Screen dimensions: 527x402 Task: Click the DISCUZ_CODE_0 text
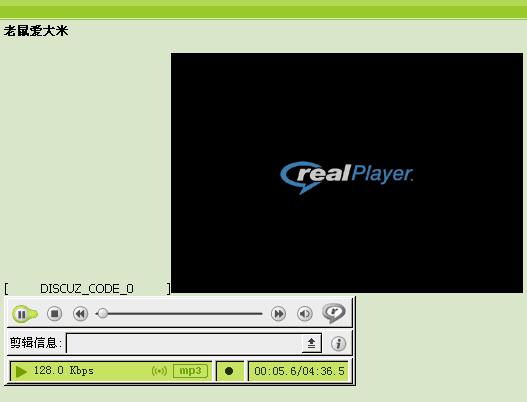[x=87, y=289]
